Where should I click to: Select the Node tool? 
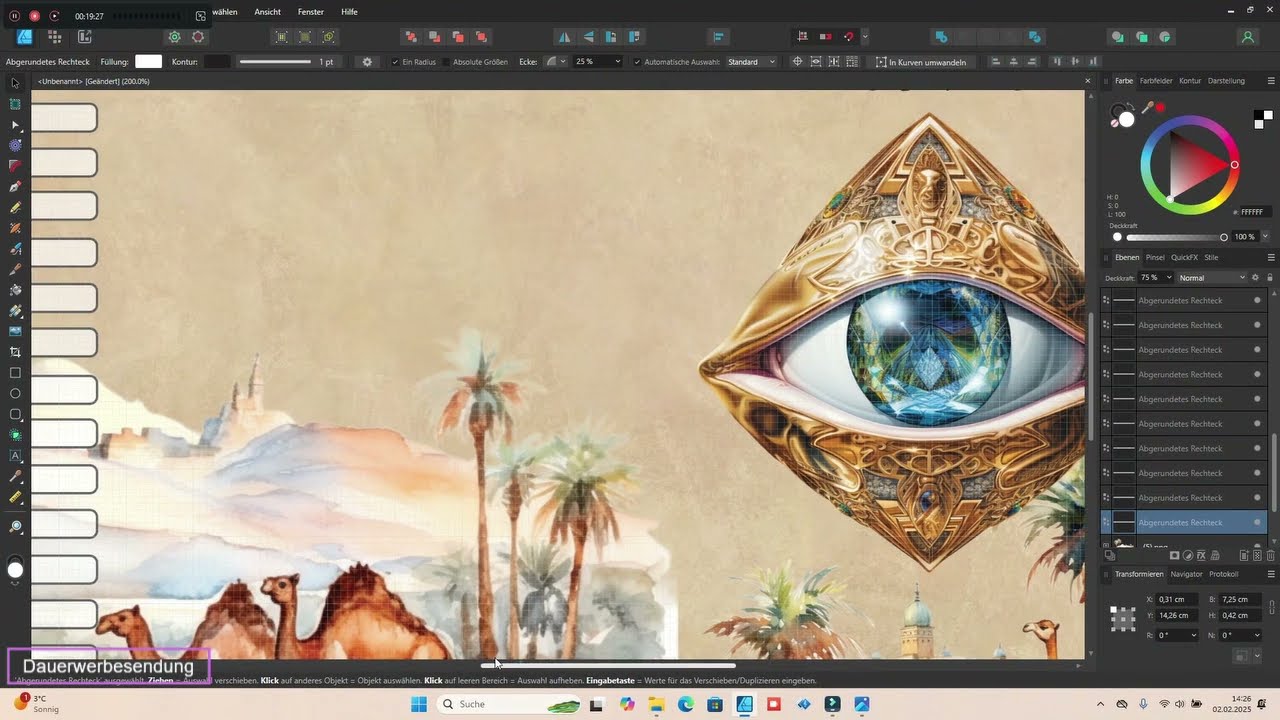pyautogui.click(x=15, y=125)
